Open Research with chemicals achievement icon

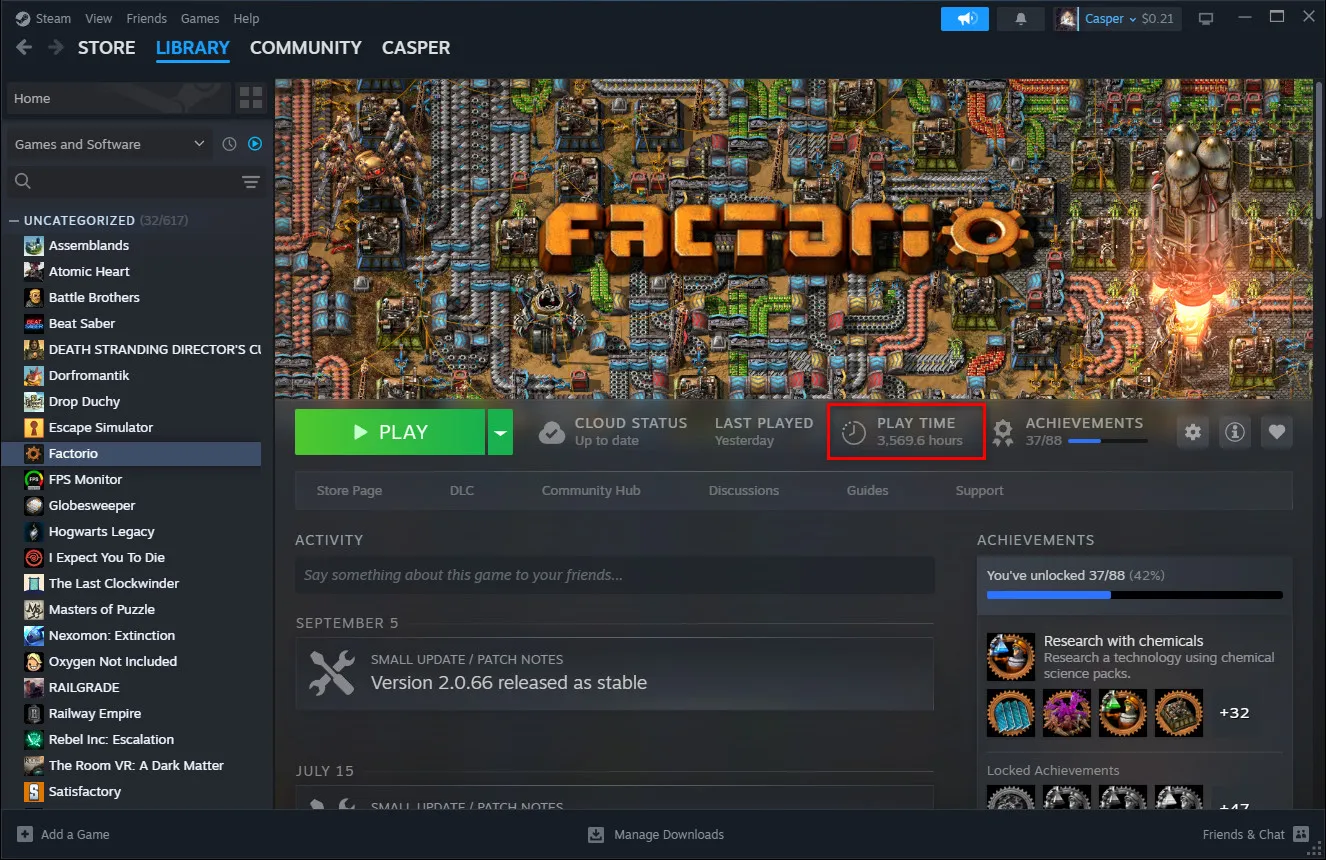pyautogui.click(x=1011, y=656)
